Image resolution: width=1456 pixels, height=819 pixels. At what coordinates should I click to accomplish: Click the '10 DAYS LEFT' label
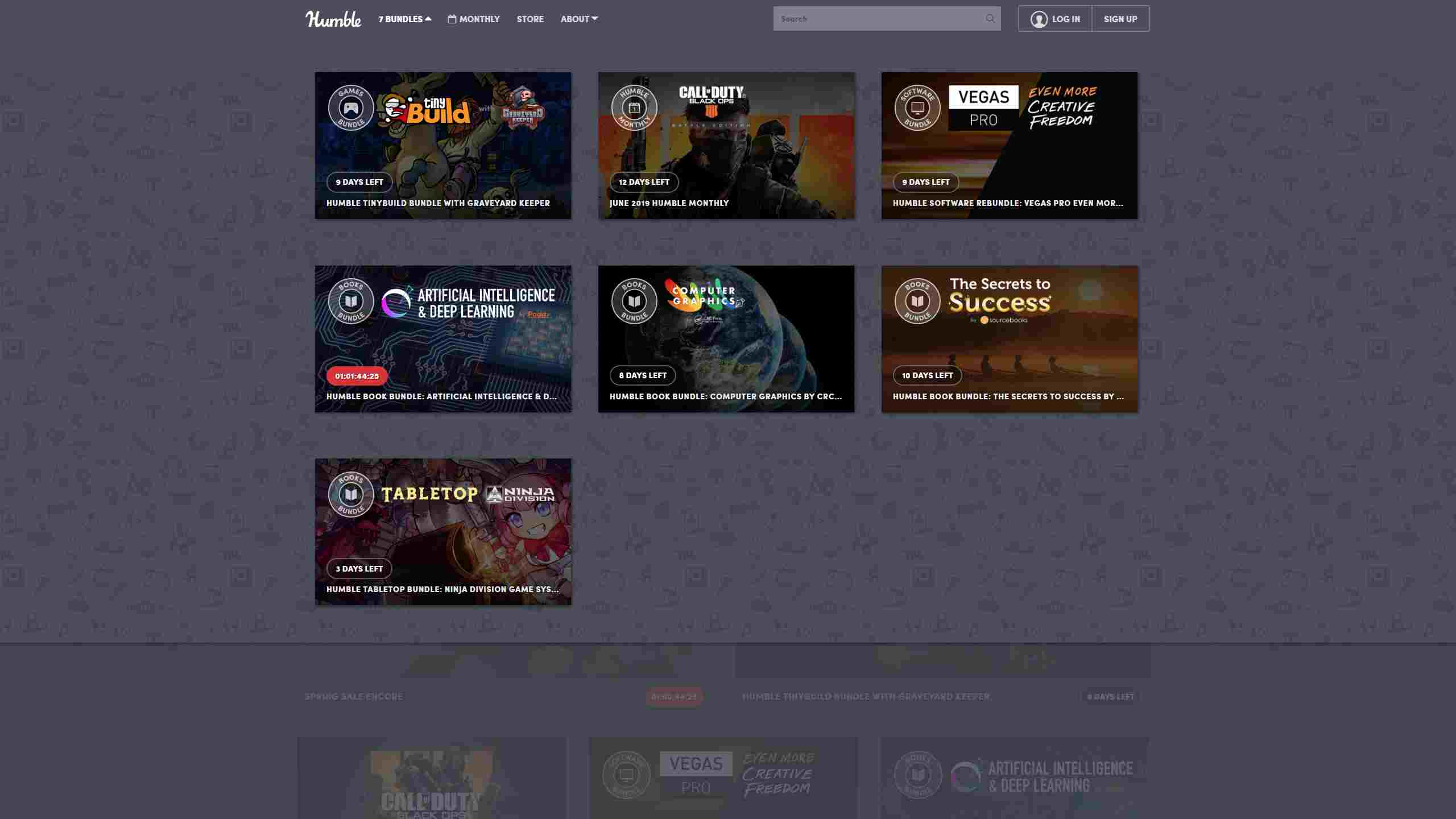coord(927,375)
